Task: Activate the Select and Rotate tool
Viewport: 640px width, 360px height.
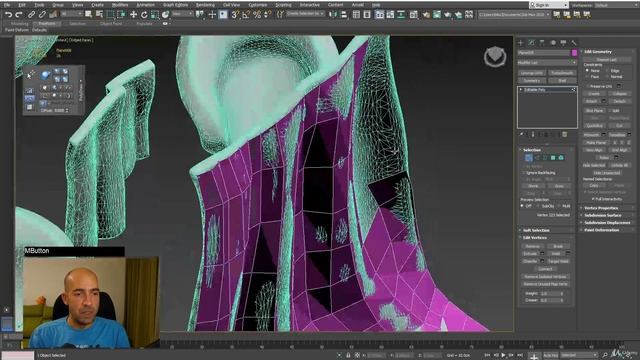Action: (x=144, y=15)
